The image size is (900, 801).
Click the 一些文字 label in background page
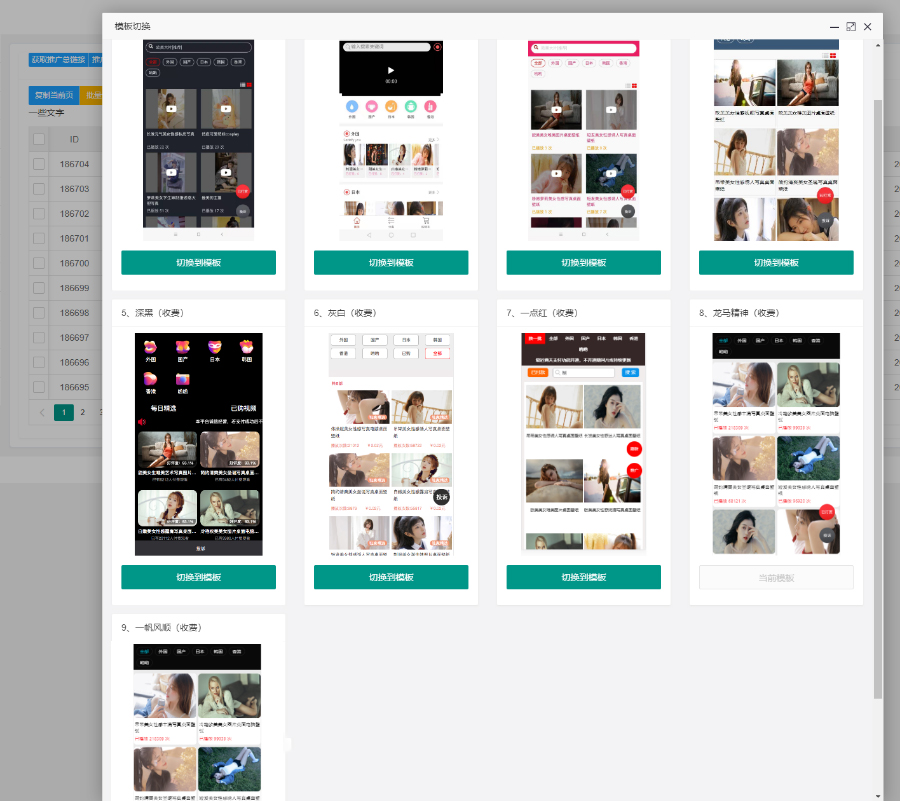[x=46, y=113]
